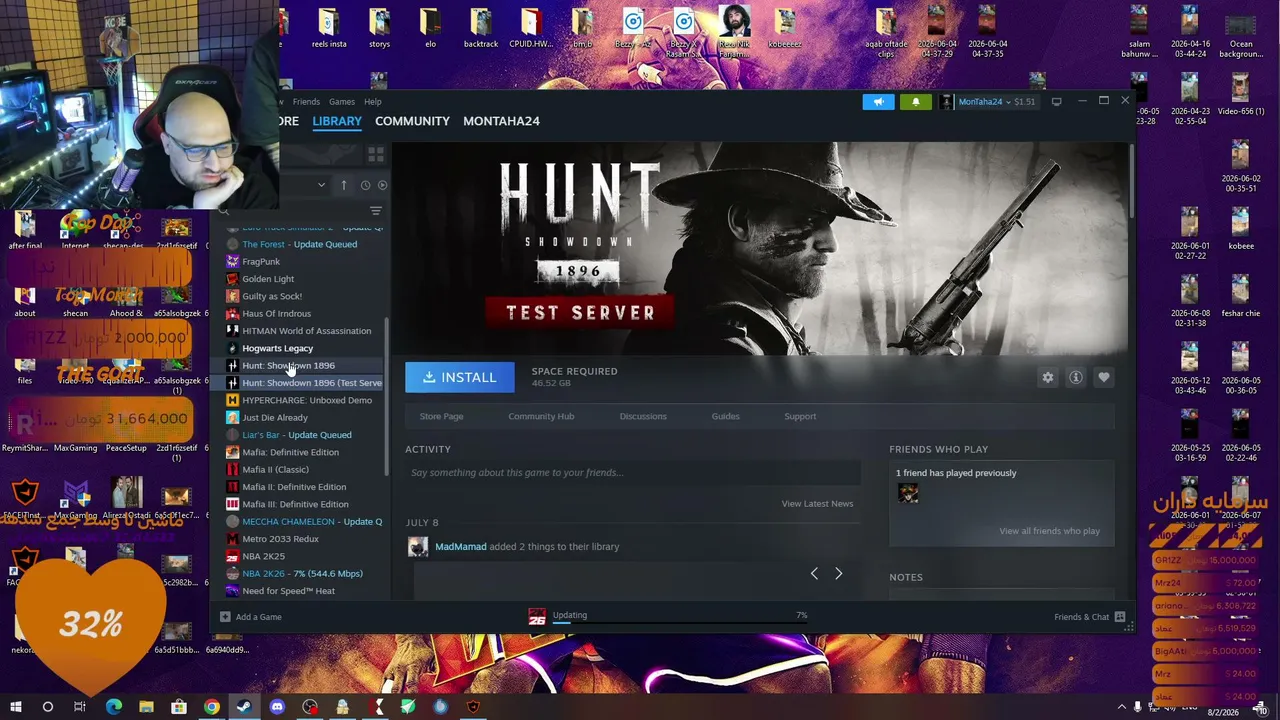Open Microsoft Store from taskbar
The width and height of the screenshot is (1280, 720).
[x=178, y=708]
